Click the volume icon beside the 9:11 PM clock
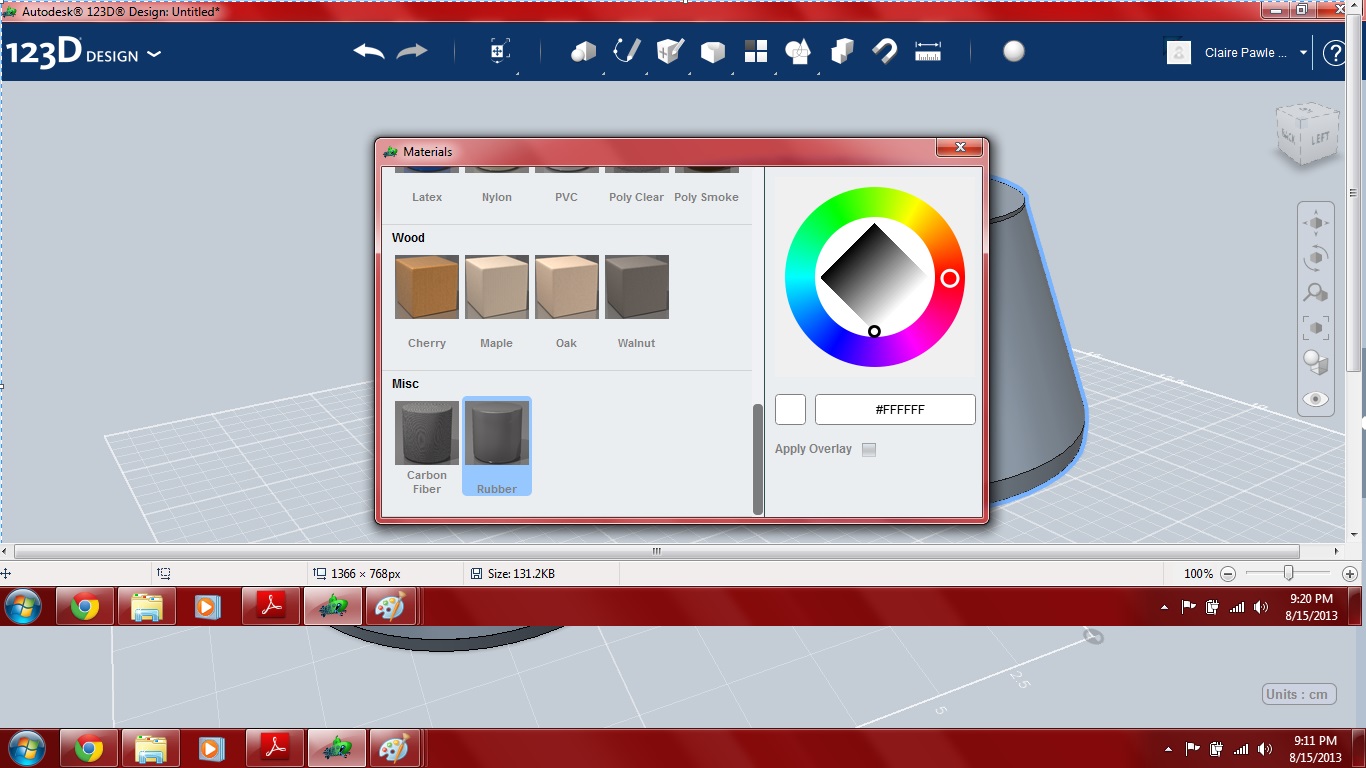The height and width of the screenshot is (768, 1366). pyautogui.click(x=1265, y=749)
